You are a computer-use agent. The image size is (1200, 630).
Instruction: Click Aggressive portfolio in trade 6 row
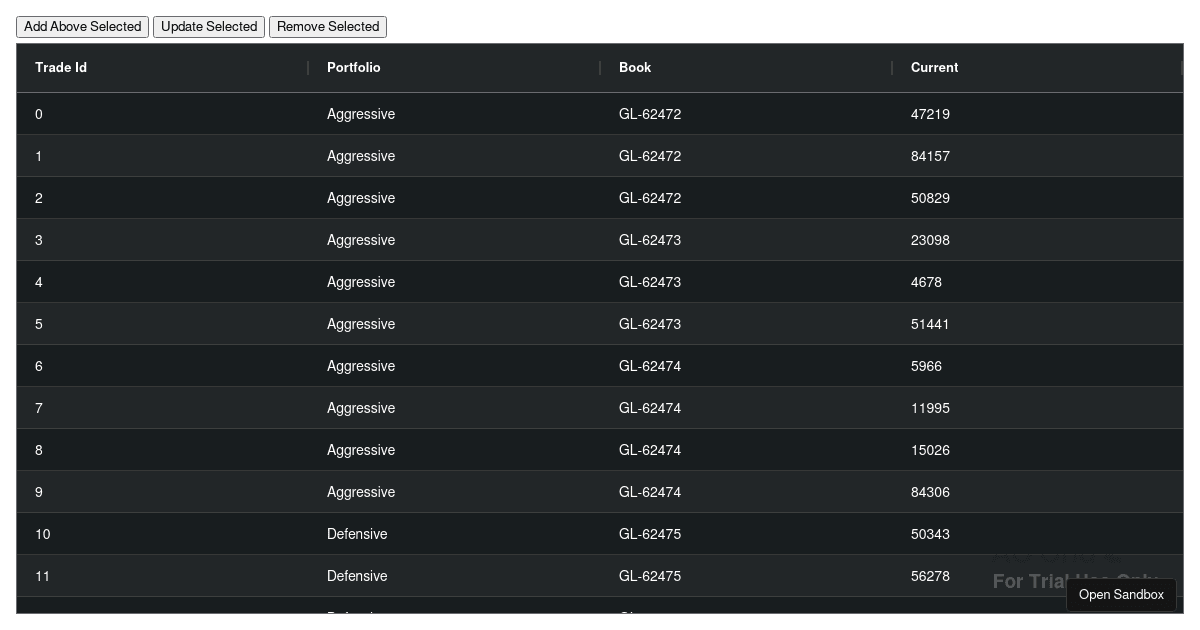click(x=361, y=366)
